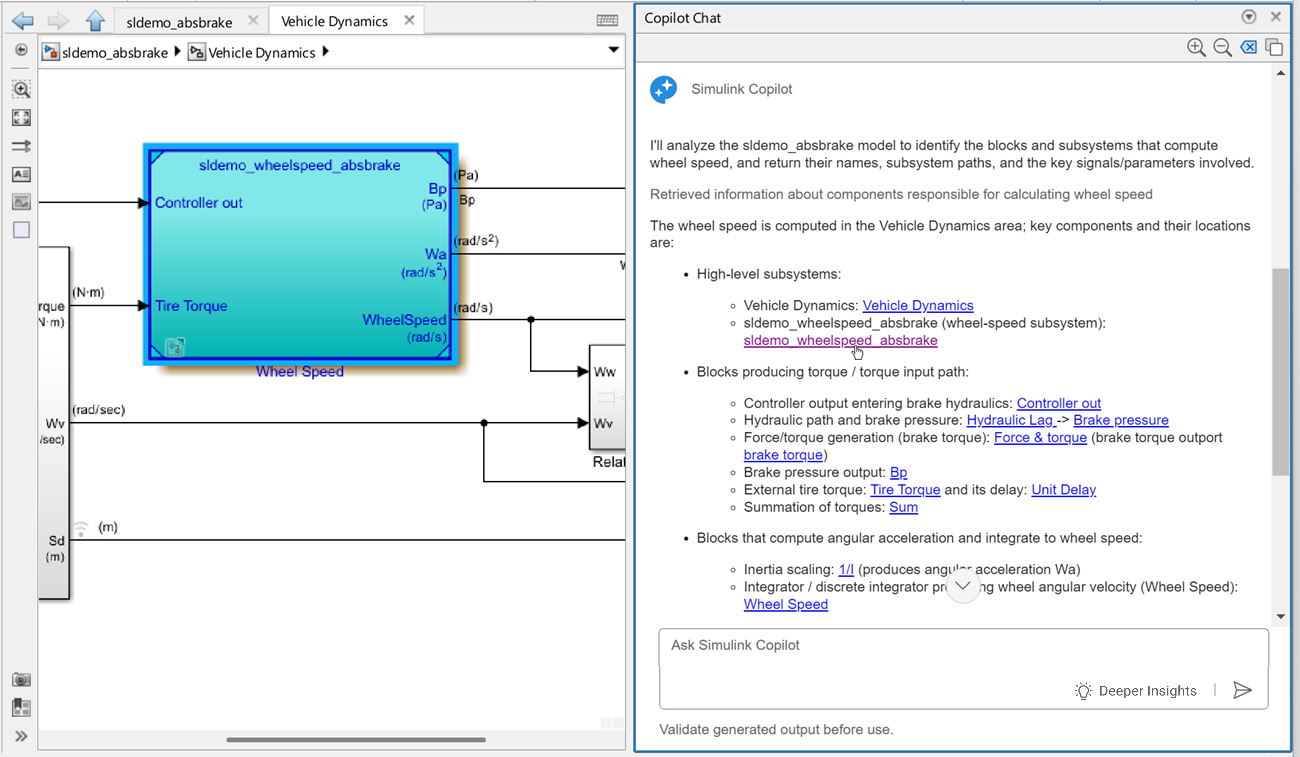This screenshot has width=1300, height=757.
Task: Zoom in on the Copilot Chat text
Action: (1196, 46)
